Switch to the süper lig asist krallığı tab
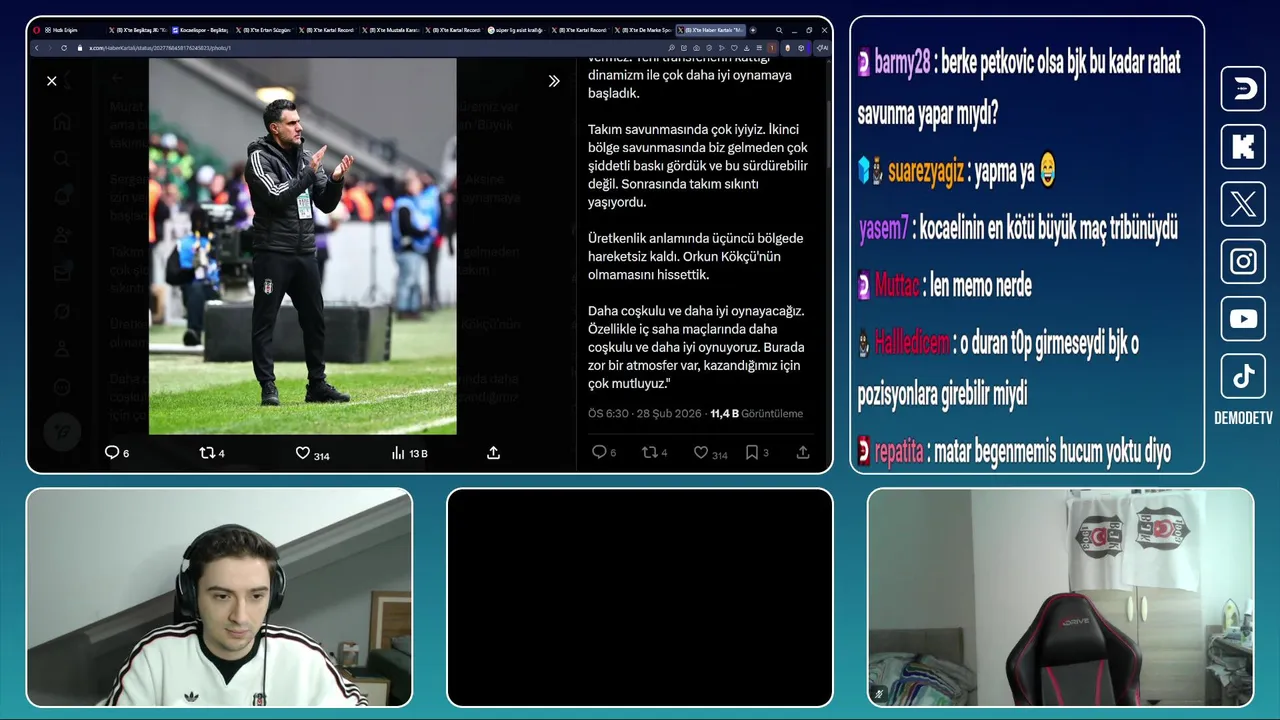Screen dimensions: 1280x720 pos(516,30)
